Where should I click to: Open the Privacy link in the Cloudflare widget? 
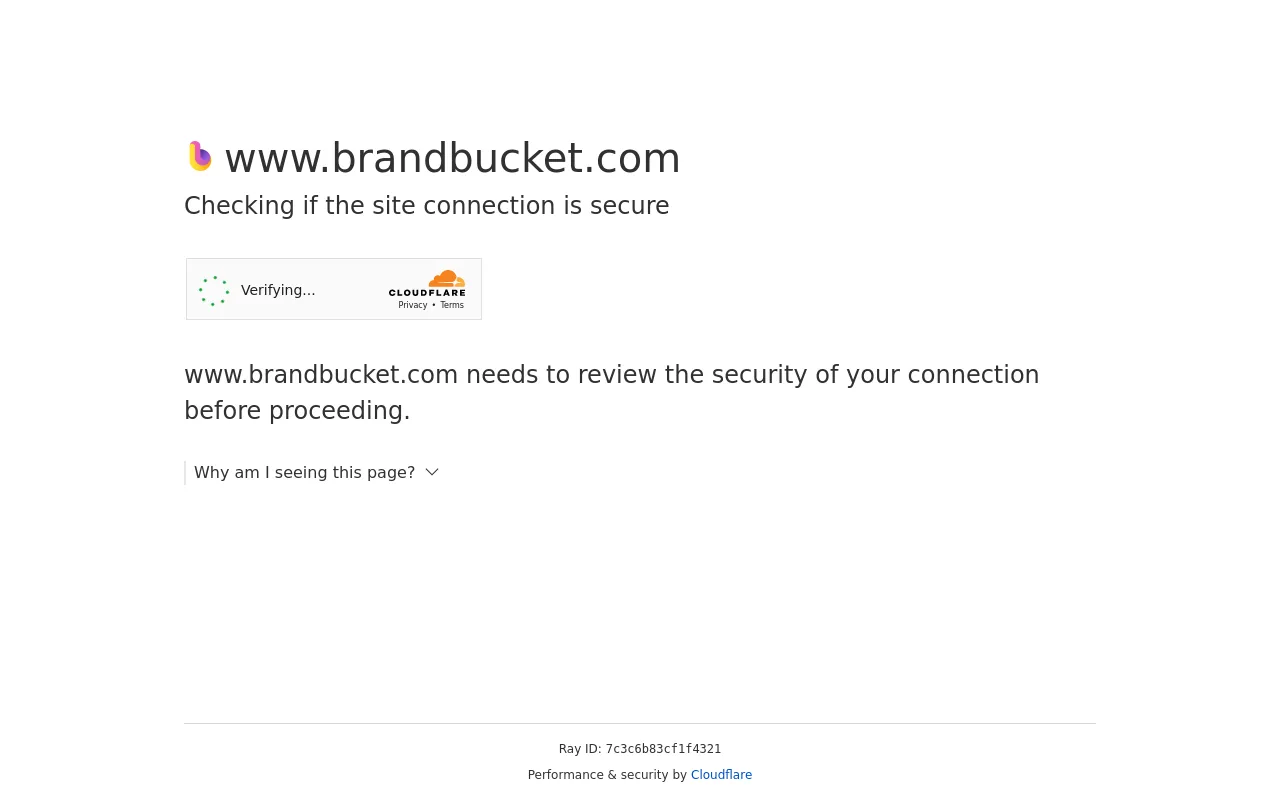412,306
